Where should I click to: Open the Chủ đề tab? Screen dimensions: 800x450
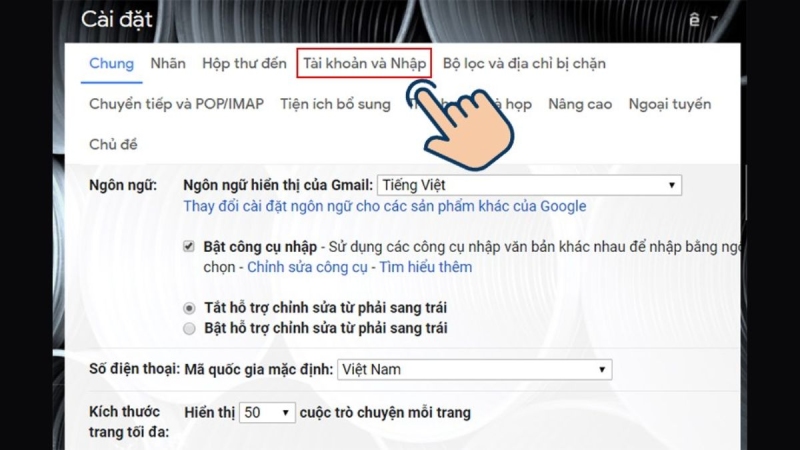click(113, 144)
